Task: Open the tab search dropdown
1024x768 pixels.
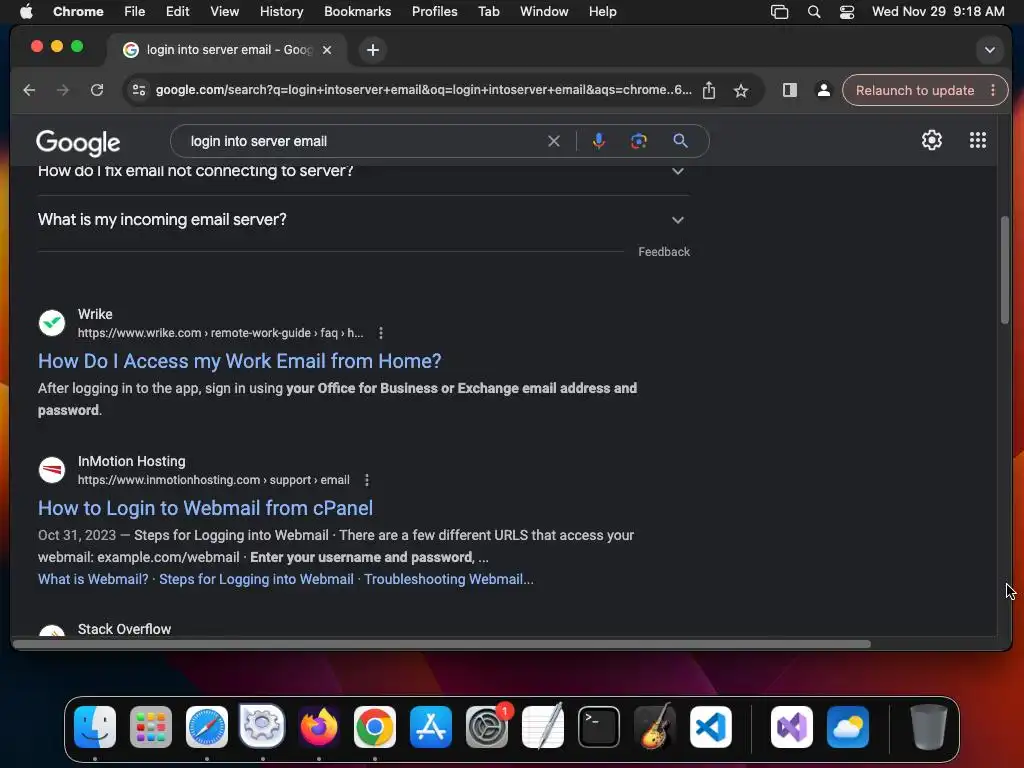Action: pyautogui.click(x=990, y=50)
